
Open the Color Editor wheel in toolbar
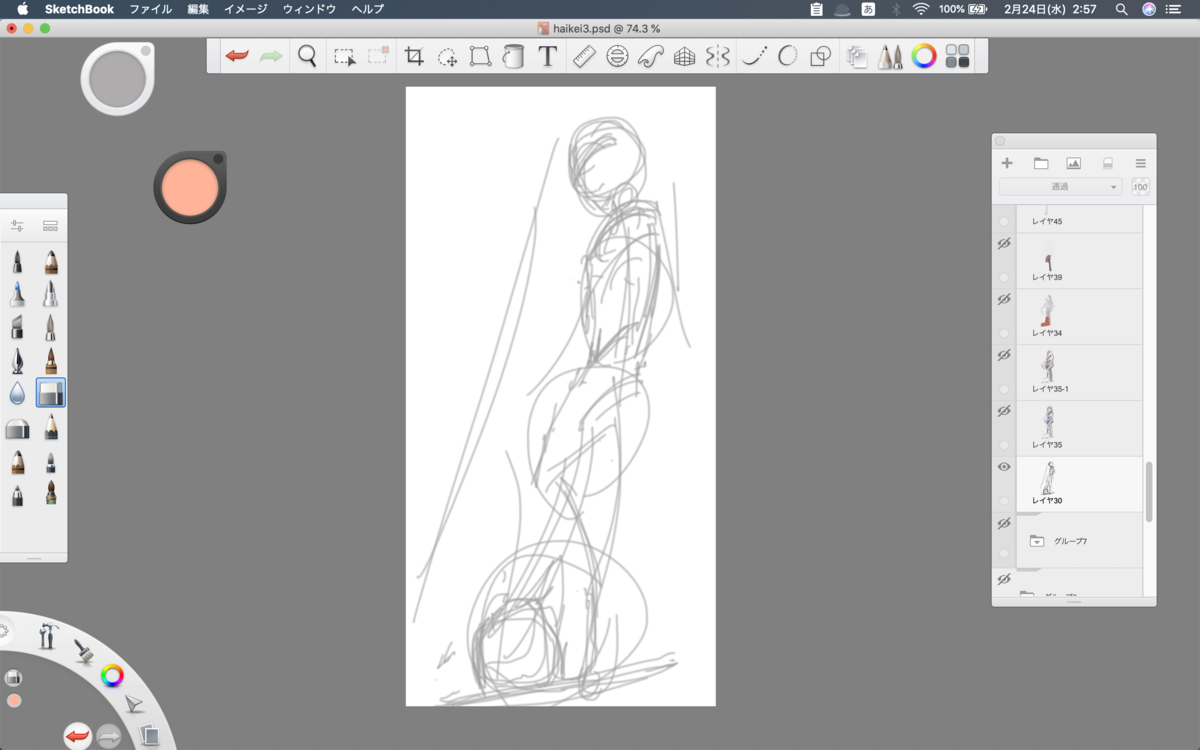(x=924, y=57)
